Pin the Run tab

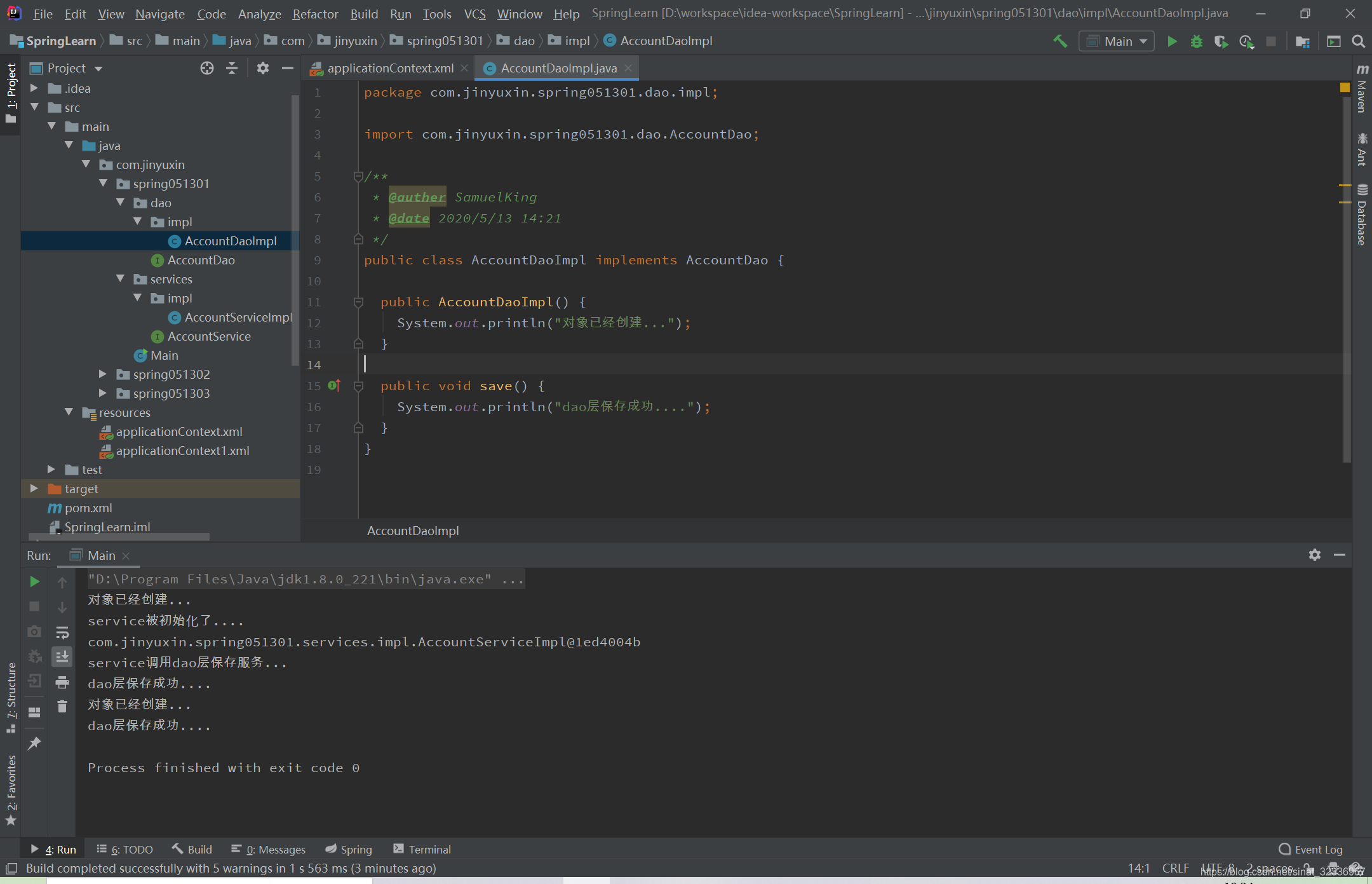34,743
